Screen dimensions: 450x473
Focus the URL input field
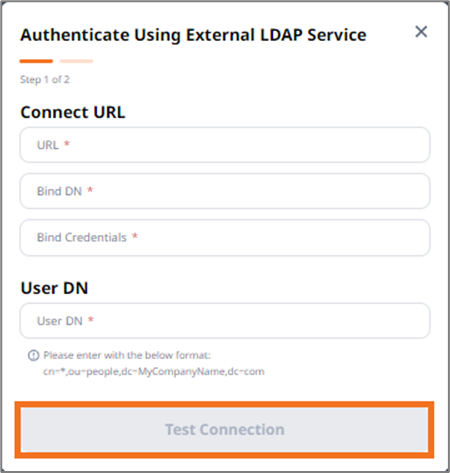point(225,145)
